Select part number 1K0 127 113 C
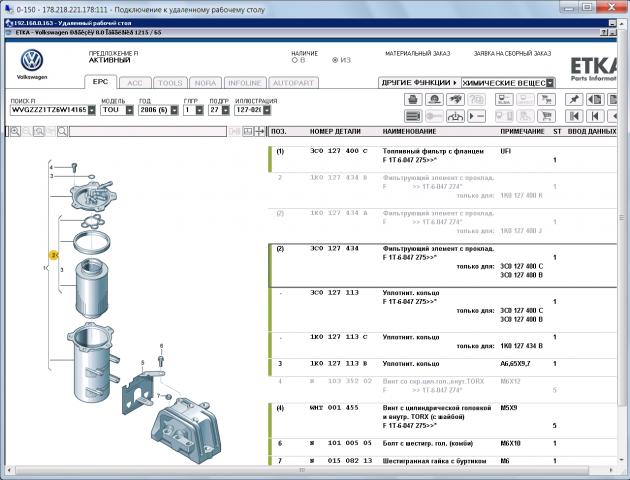This screenshot has width=630, height=480. [x=339, y=337]
